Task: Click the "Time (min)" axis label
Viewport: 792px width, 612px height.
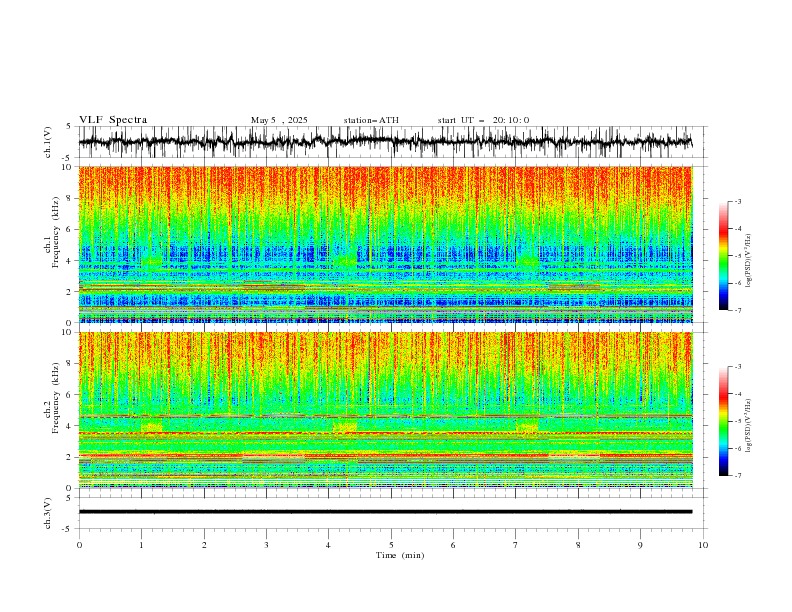Action: [x=400, y=555]
